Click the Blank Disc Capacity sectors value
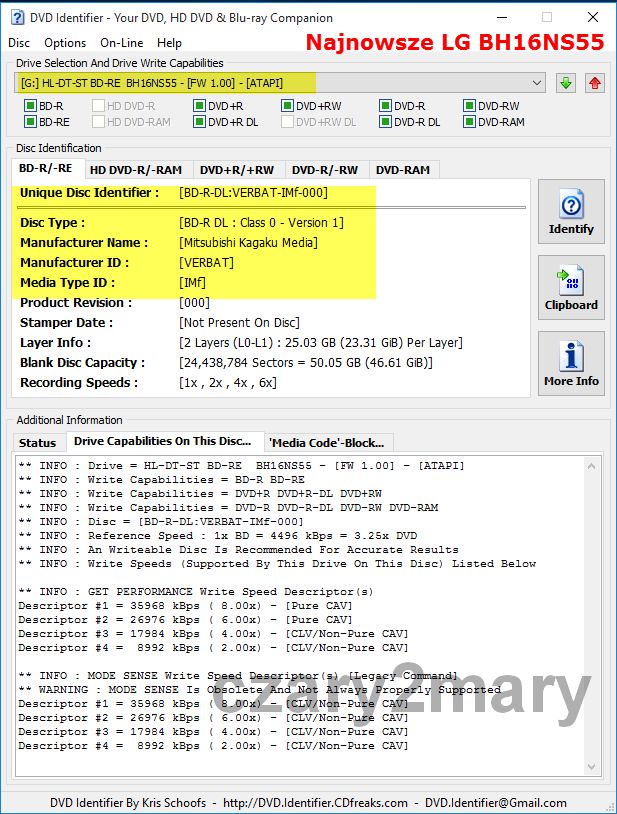 (306, 363)
